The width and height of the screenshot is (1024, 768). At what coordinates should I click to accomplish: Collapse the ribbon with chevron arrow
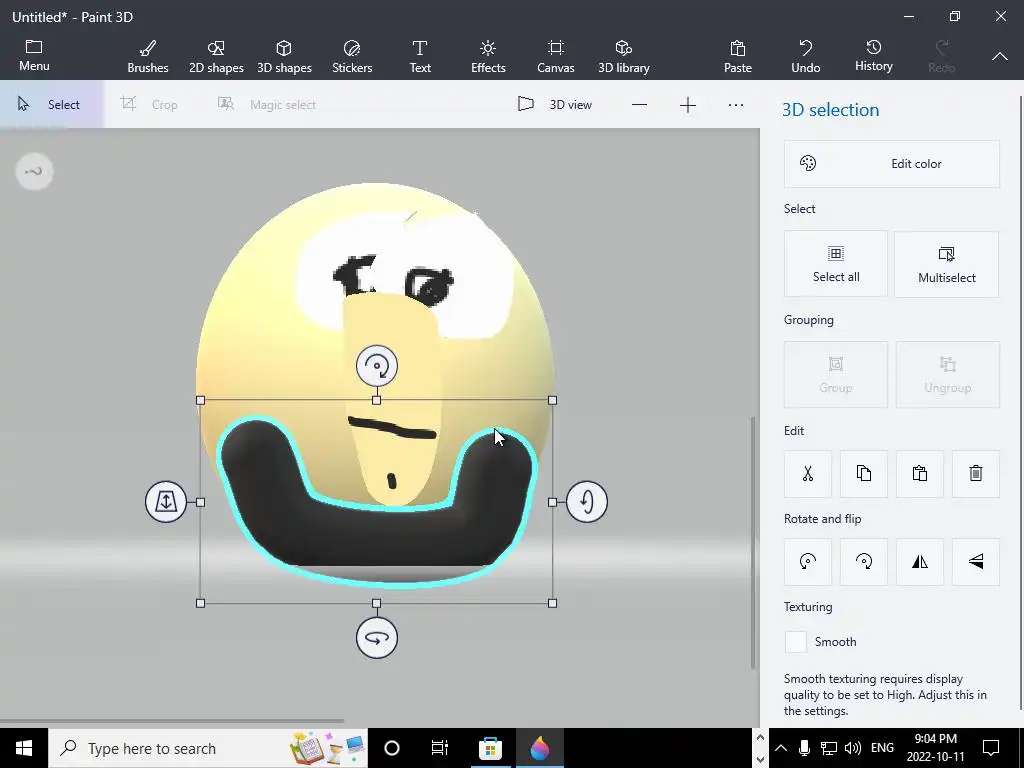pyautogui.click(x=1000, y=57)
